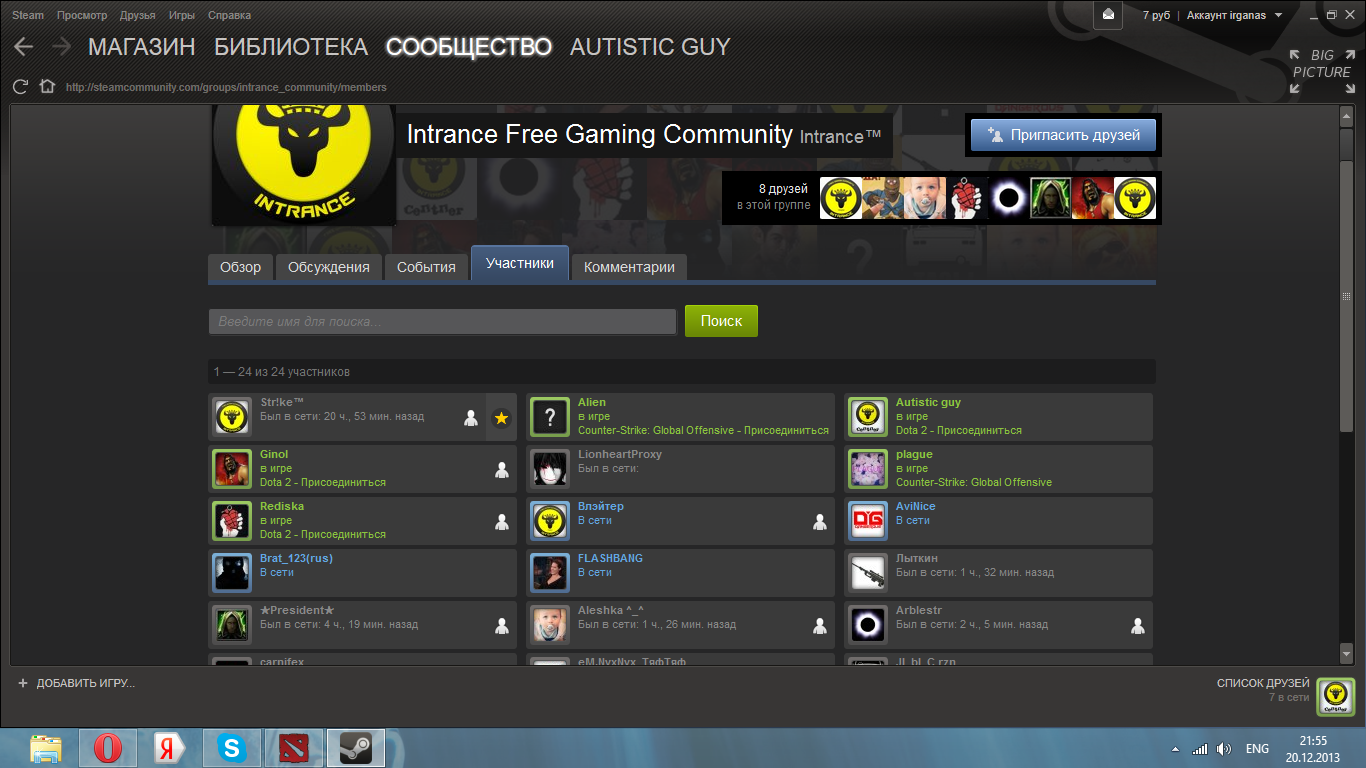Image resolution: width=1366 pixels, height=768 pixels.
Task: Open plague's avatar
Action: pyautogui.click(x=868, y=469)
